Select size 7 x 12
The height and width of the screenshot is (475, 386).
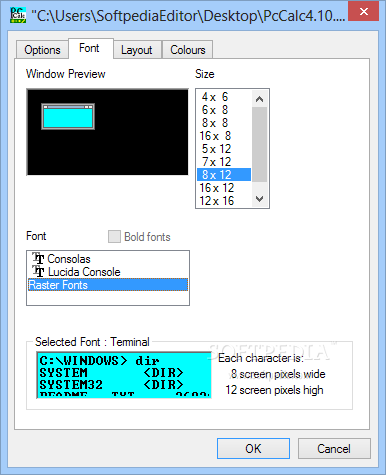[224, 162]
